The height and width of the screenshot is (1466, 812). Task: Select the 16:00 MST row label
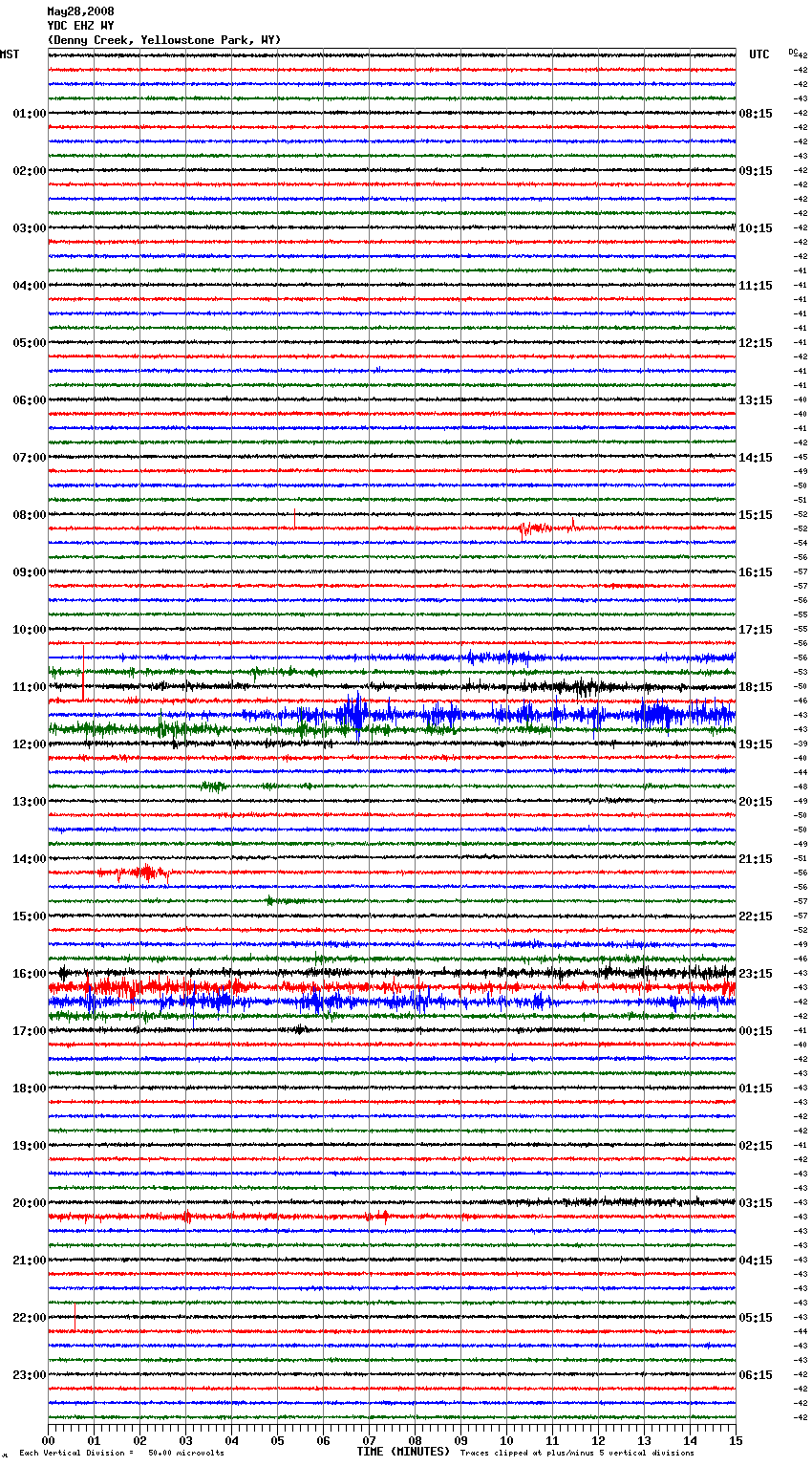click(x=30, y=974)
